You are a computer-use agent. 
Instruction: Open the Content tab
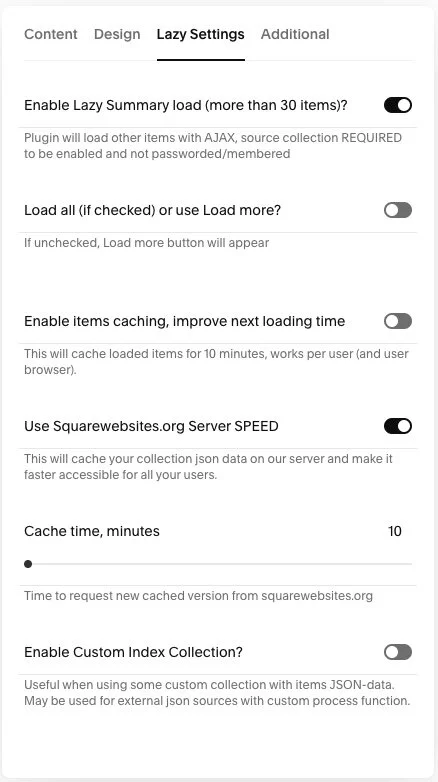coord(51,34)
